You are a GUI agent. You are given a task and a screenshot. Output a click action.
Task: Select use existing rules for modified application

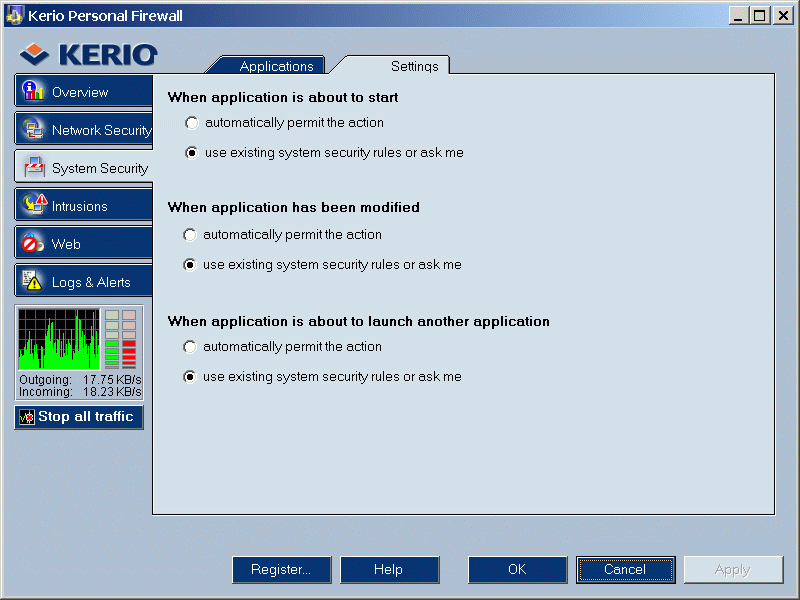pyautogui.click(x=190, y=265)
